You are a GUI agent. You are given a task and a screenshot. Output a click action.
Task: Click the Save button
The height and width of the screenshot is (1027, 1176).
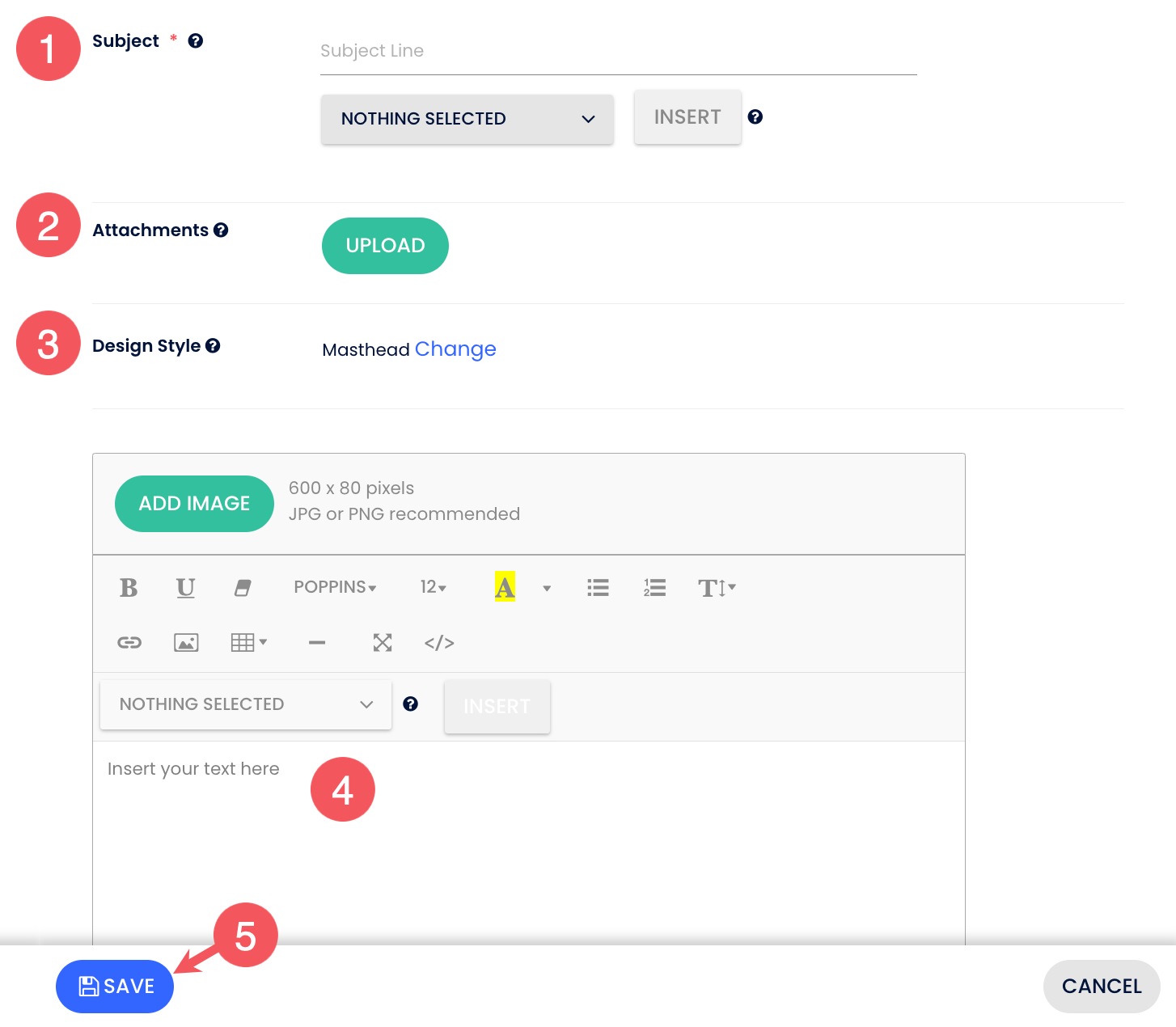tap(115, 987)
